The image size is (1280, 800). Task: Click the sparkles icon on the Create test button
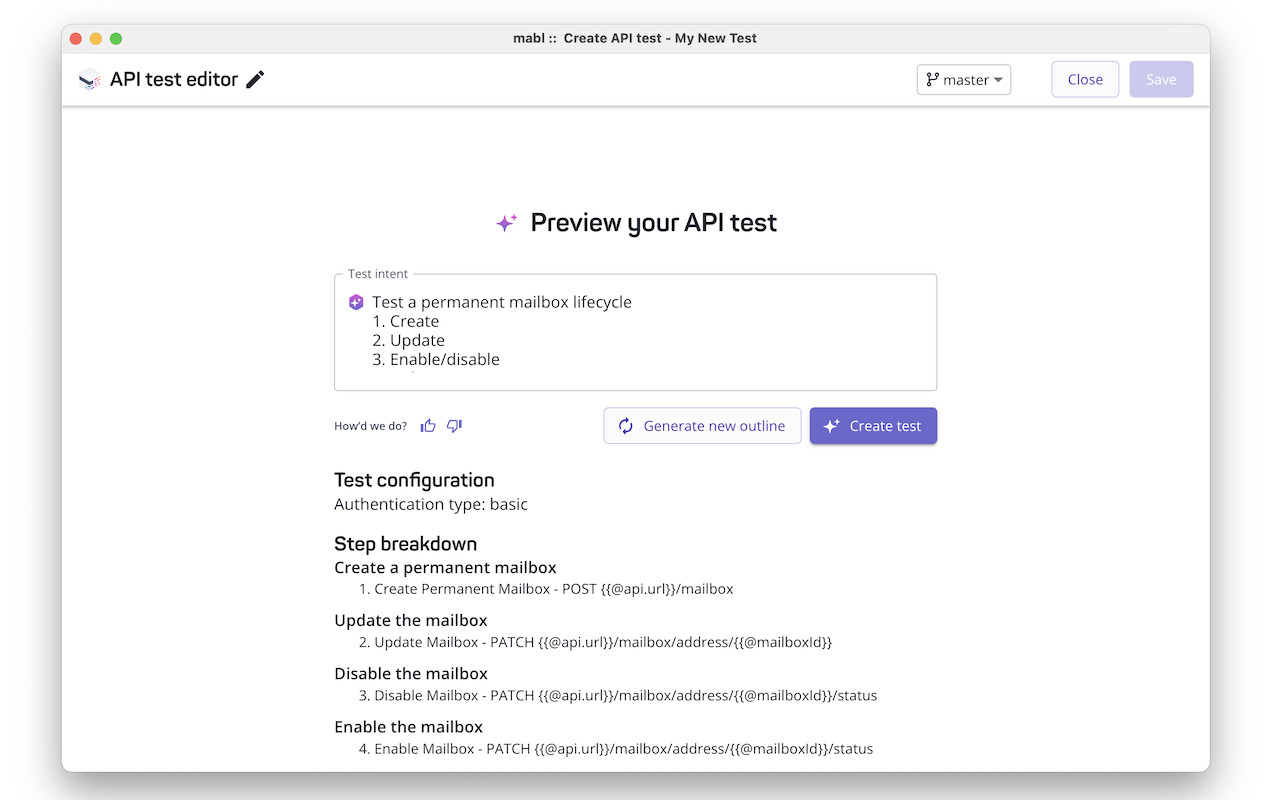[x=830, y=425]
